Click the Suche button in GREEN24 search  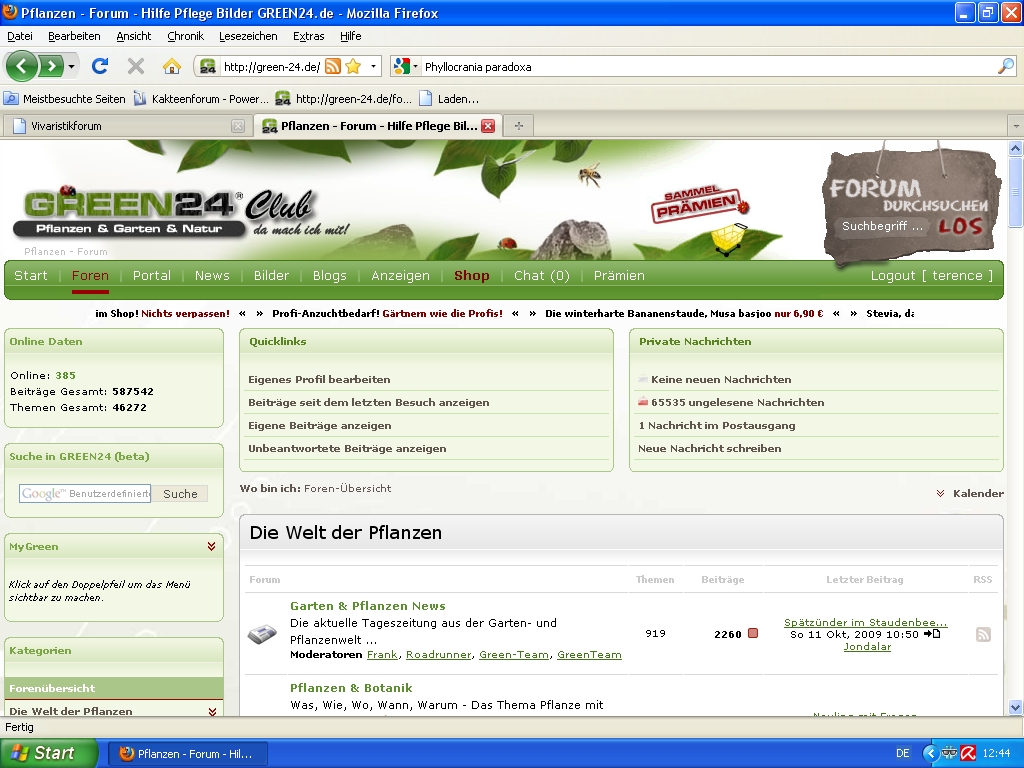(x=180, y=494)
